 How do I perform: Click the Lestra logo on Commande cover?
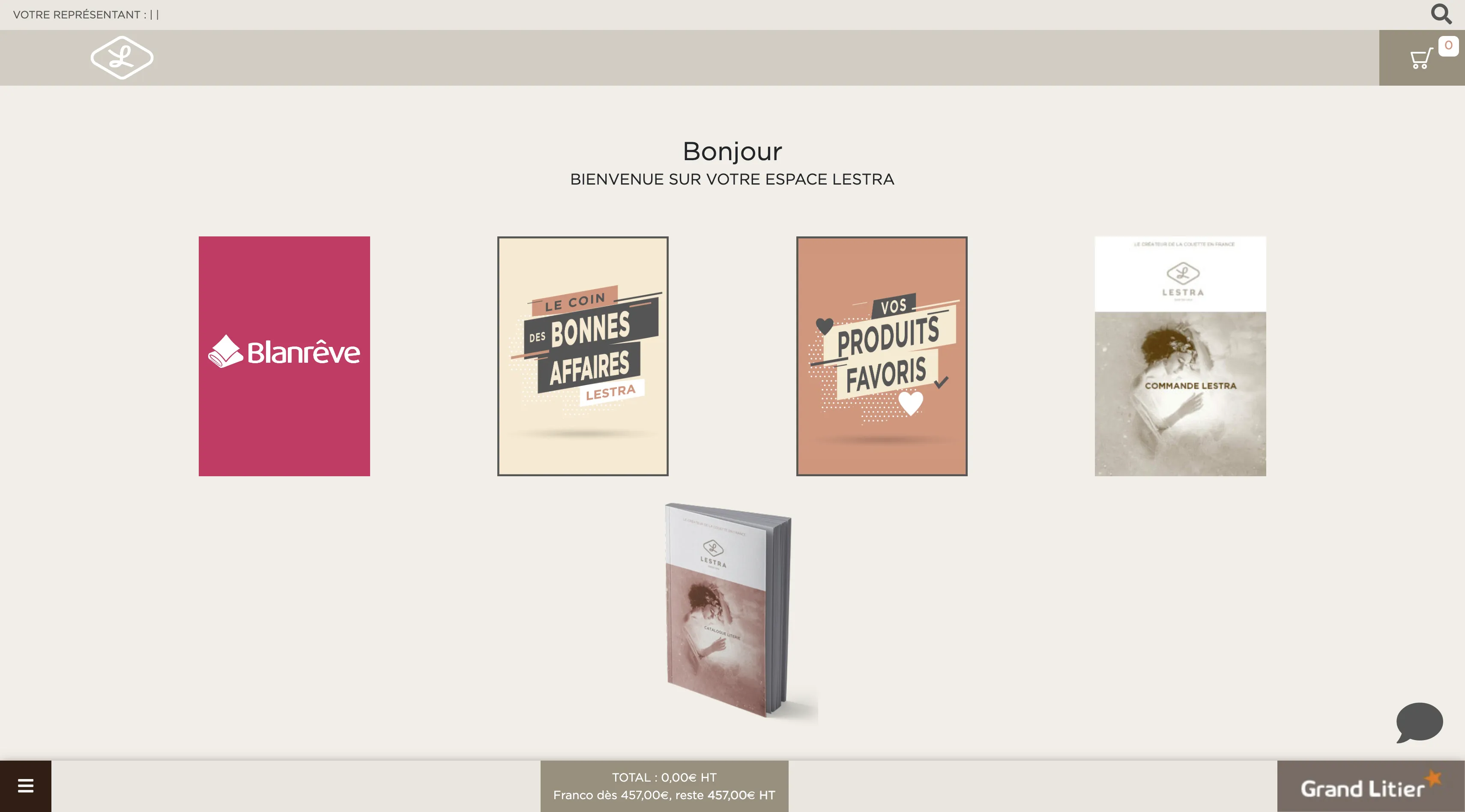(x=1182, y=279)
